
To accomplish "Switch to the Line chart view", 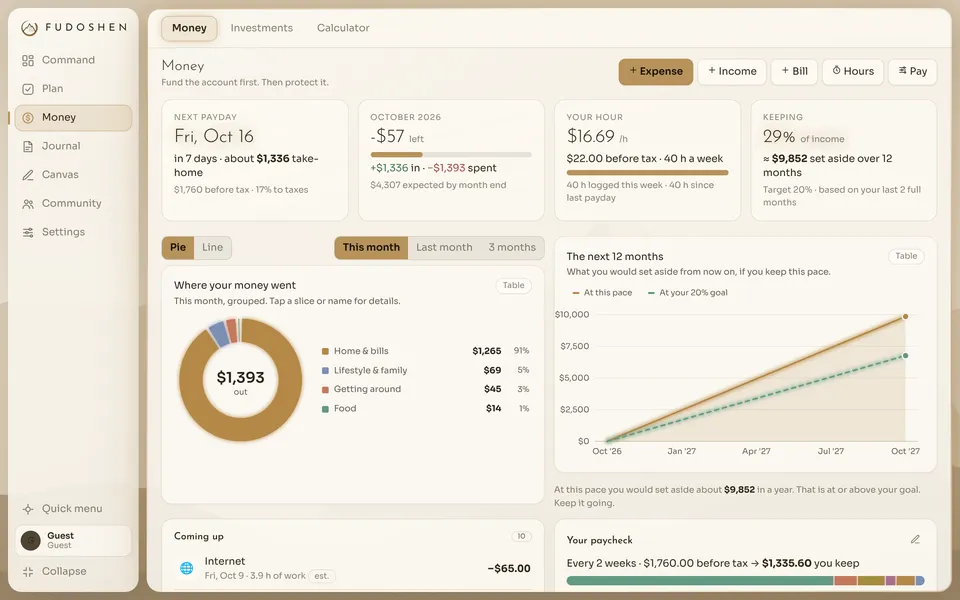I will pos(212,247).
